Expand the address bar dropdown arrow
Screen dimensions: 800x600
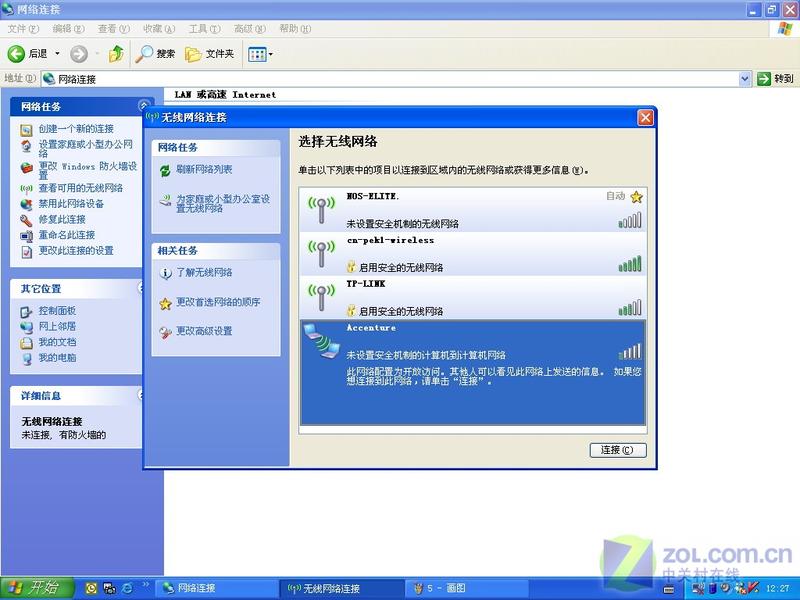(x=744, y=79)
